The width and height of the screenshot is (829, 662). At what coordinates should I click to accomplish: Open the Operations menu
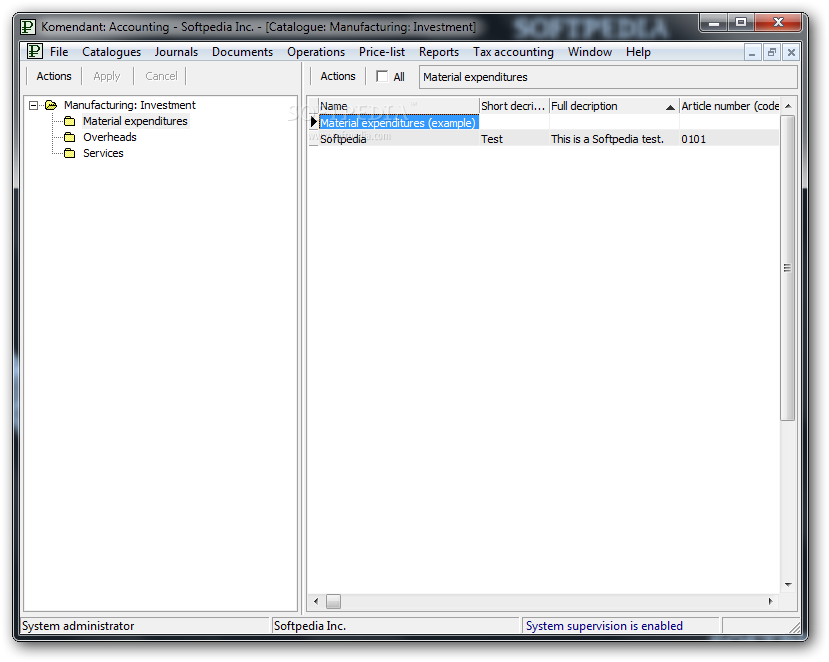click(x=316, y=52)
